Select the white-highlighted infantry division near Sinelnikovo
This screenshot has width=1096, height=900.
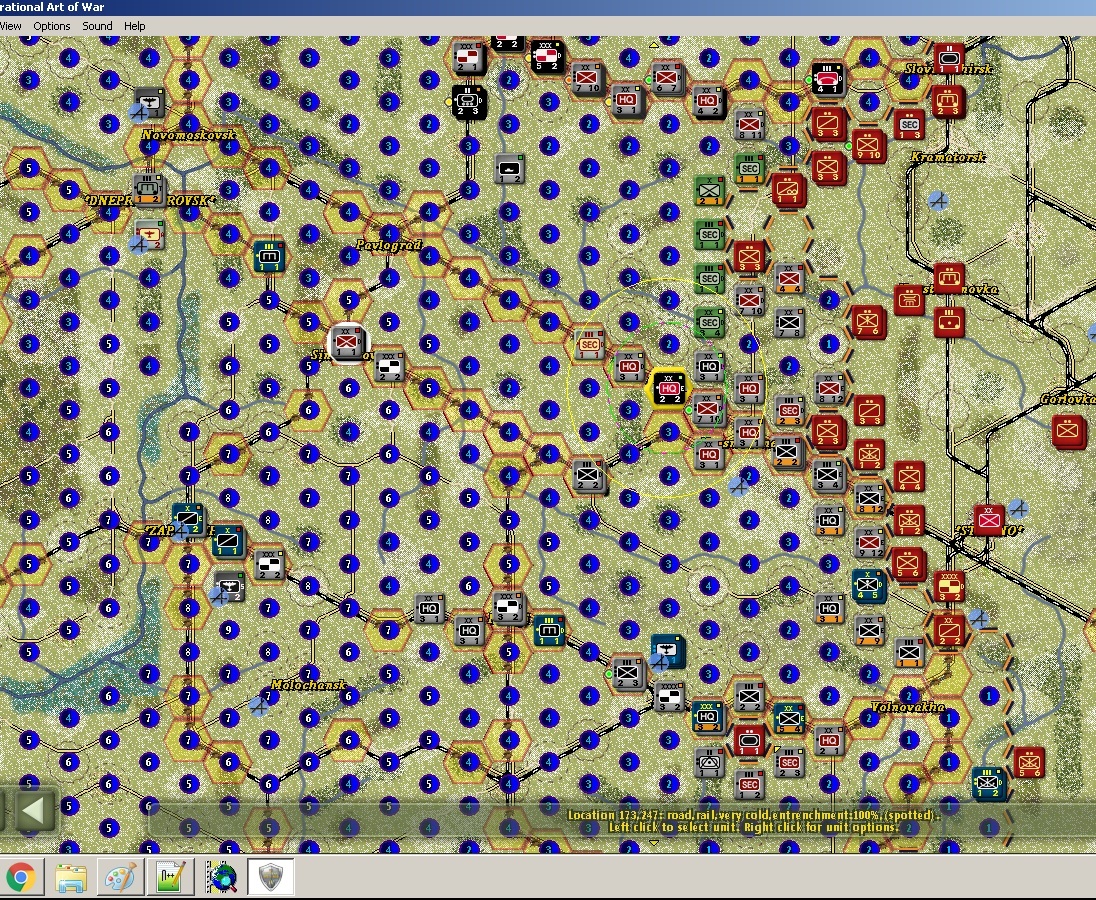click(347, 342)
